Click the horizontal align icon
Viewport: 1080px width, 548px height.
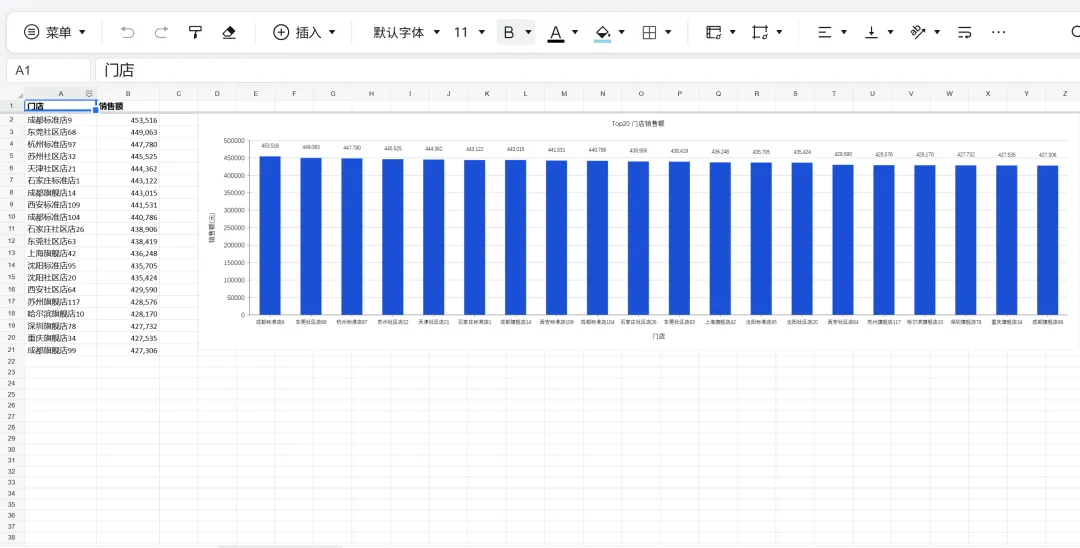pyautogui.click(x=824, y=32)
